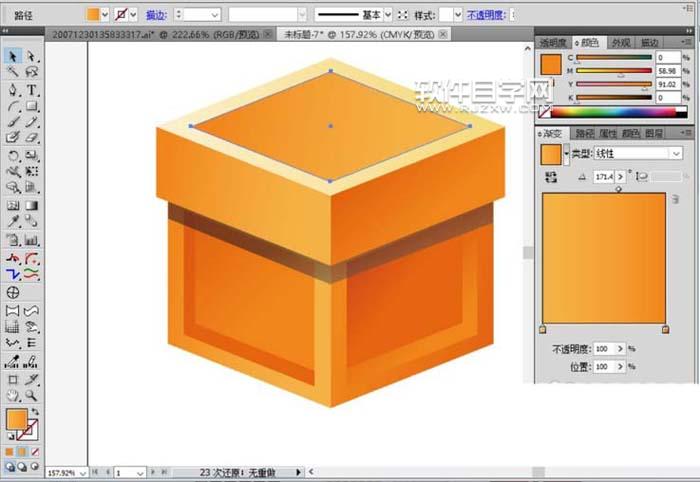Select the Blob Brush tool
The height and width of the screenshot is (482, 700).
[12, 137]
